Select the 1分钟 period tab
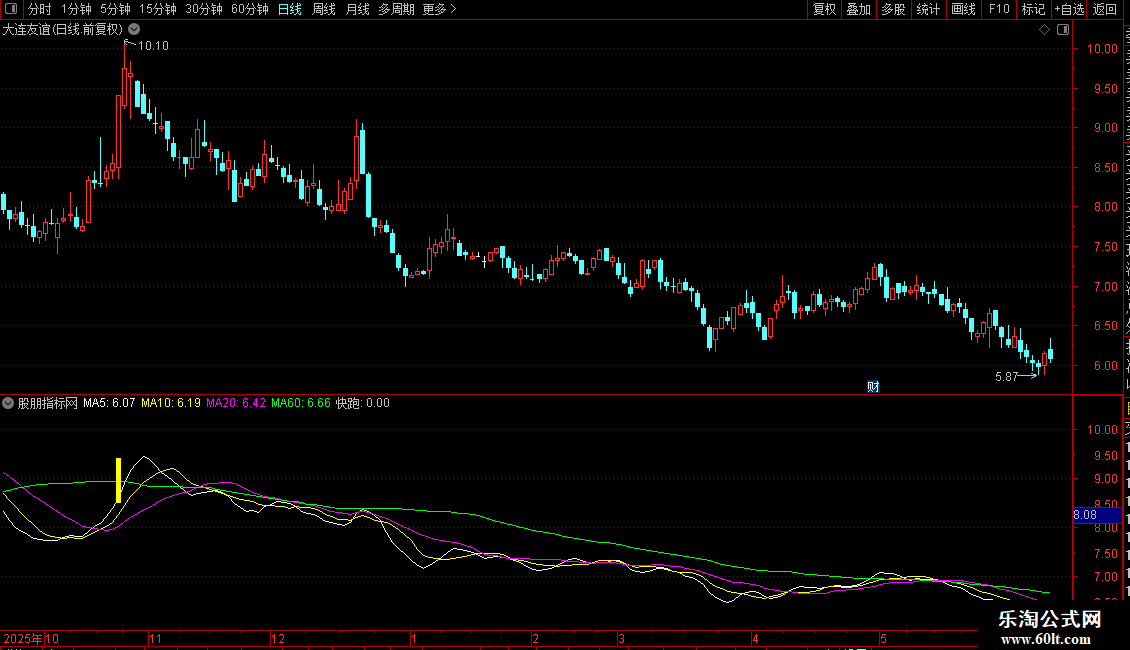Image resolution: width=1130 pixels, height=650 pixels. [76, 9]
